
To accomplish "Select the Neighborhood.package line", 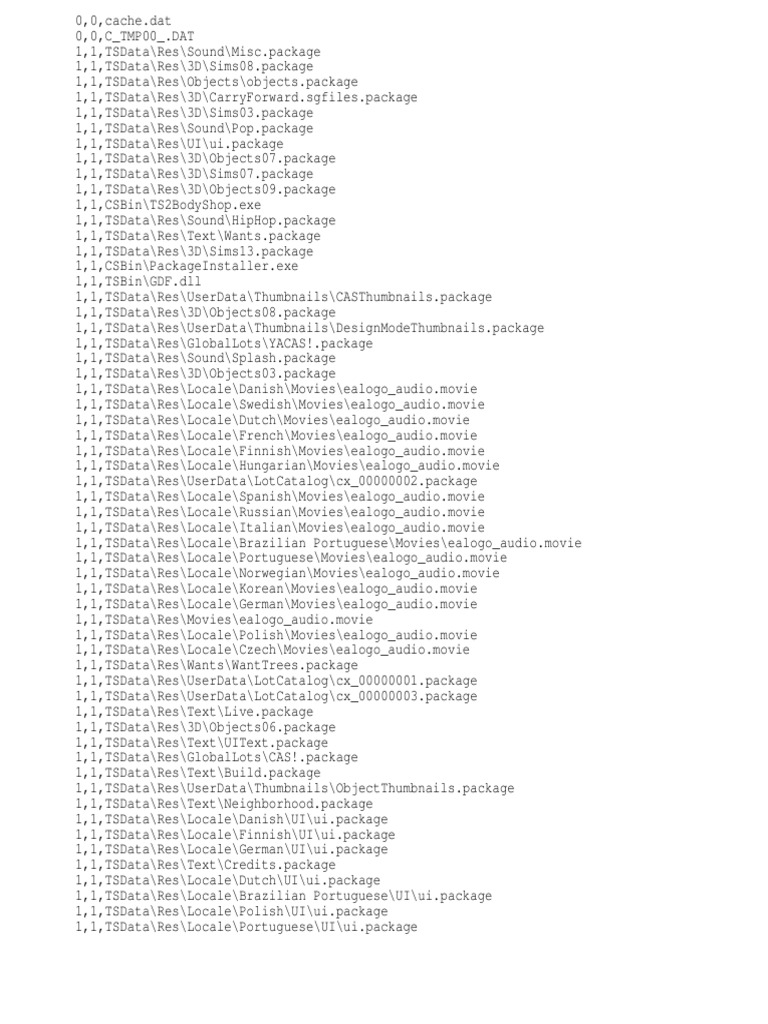I will [224, 804].
